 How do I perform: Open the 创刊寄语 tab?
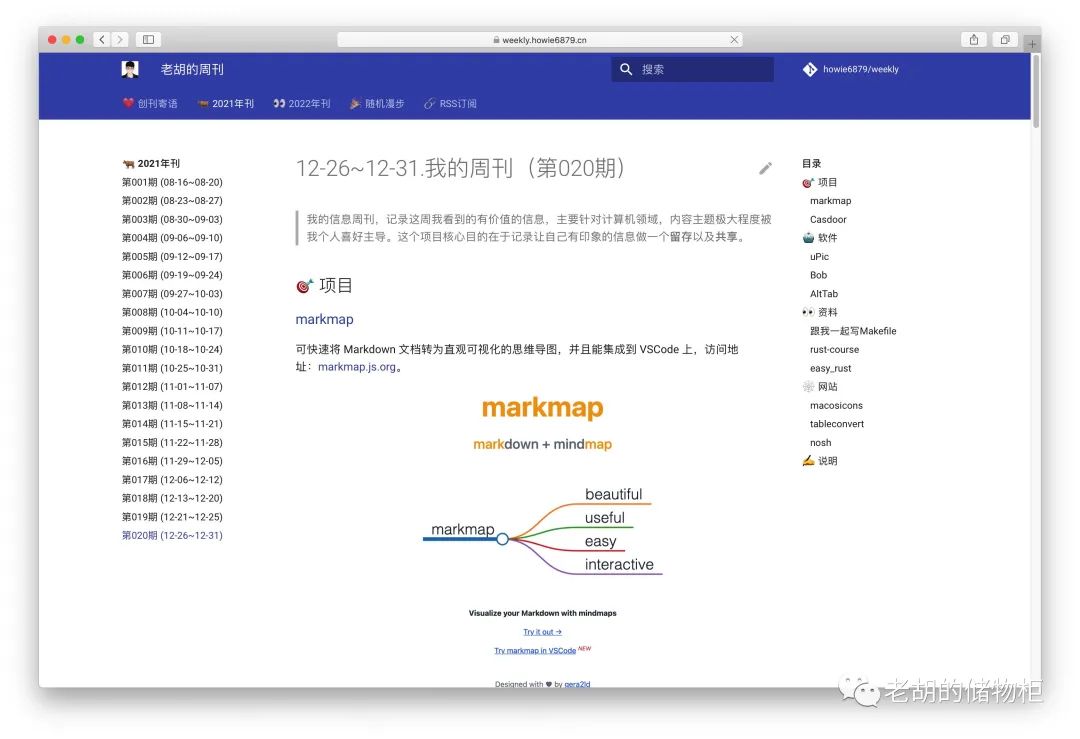pyautogui.click(x=150, y=103)
